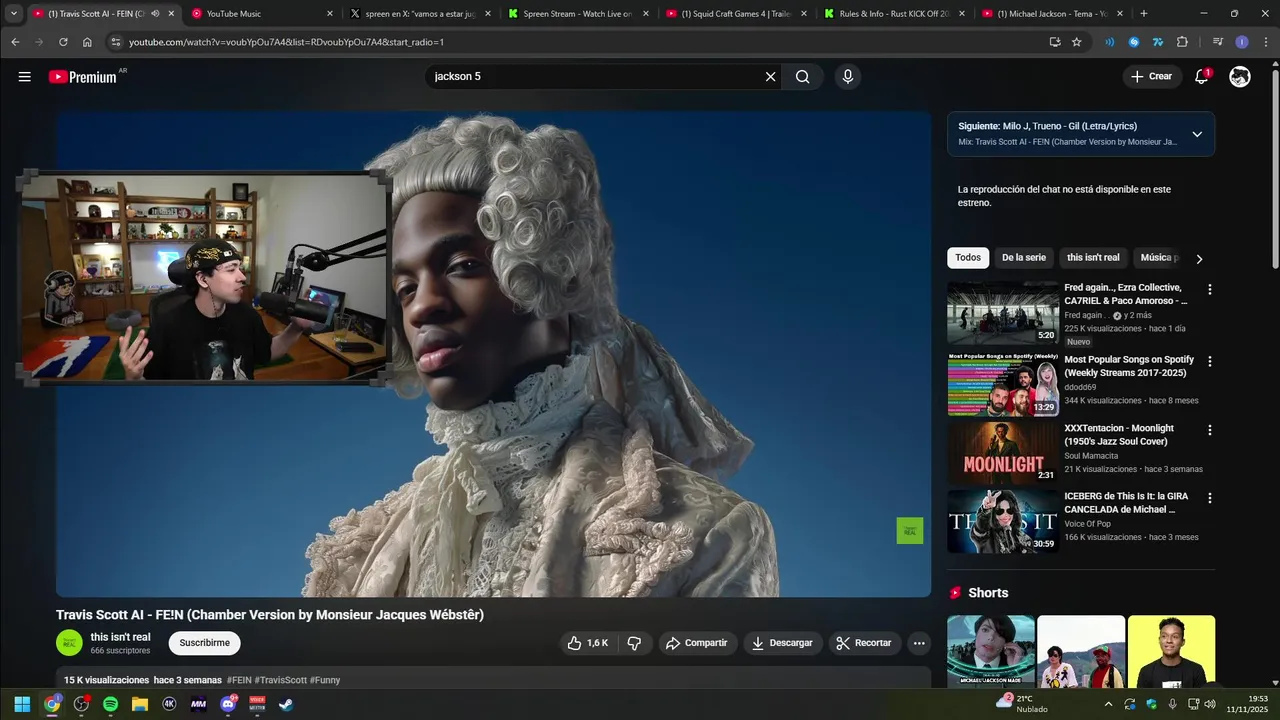Open more video actions ellipsis

pos(919,643)
